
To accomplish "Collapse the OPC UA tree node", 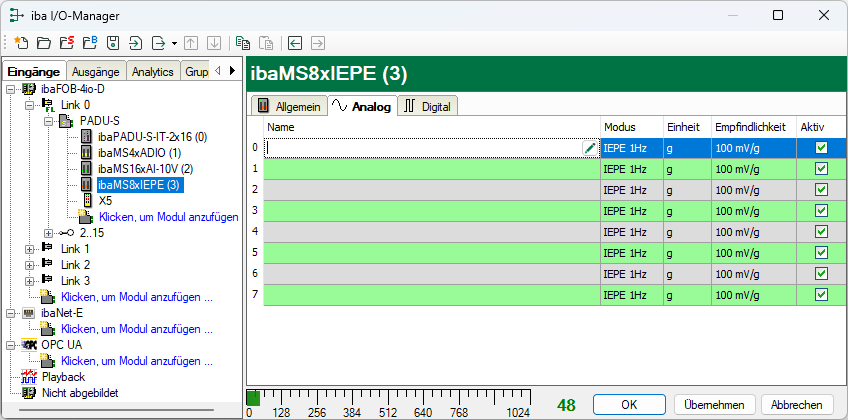I will [x=10, y=345].
